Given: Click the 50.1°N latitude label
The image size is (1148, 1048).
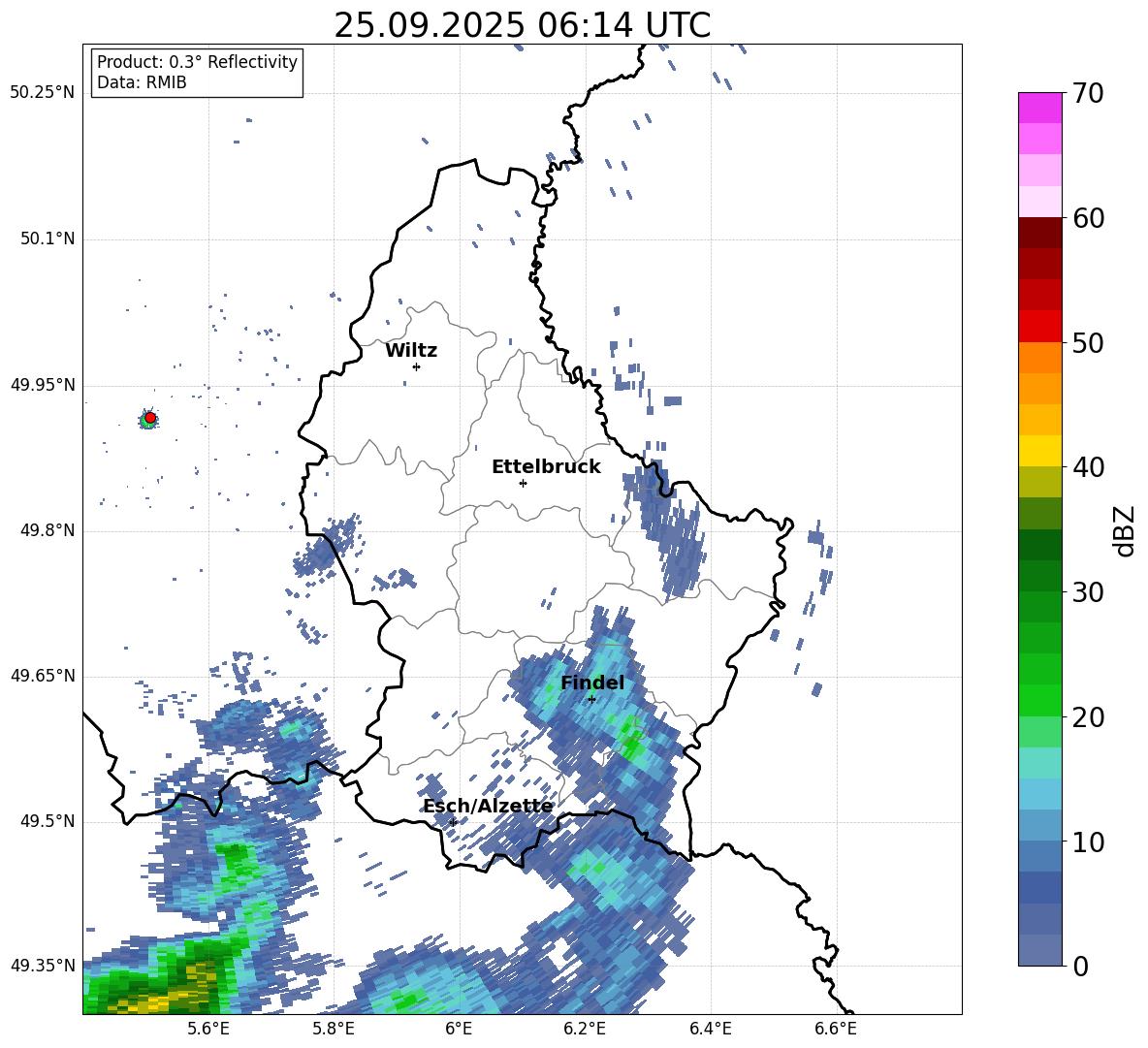Looking at the screenshot, I should coord(47,239).
